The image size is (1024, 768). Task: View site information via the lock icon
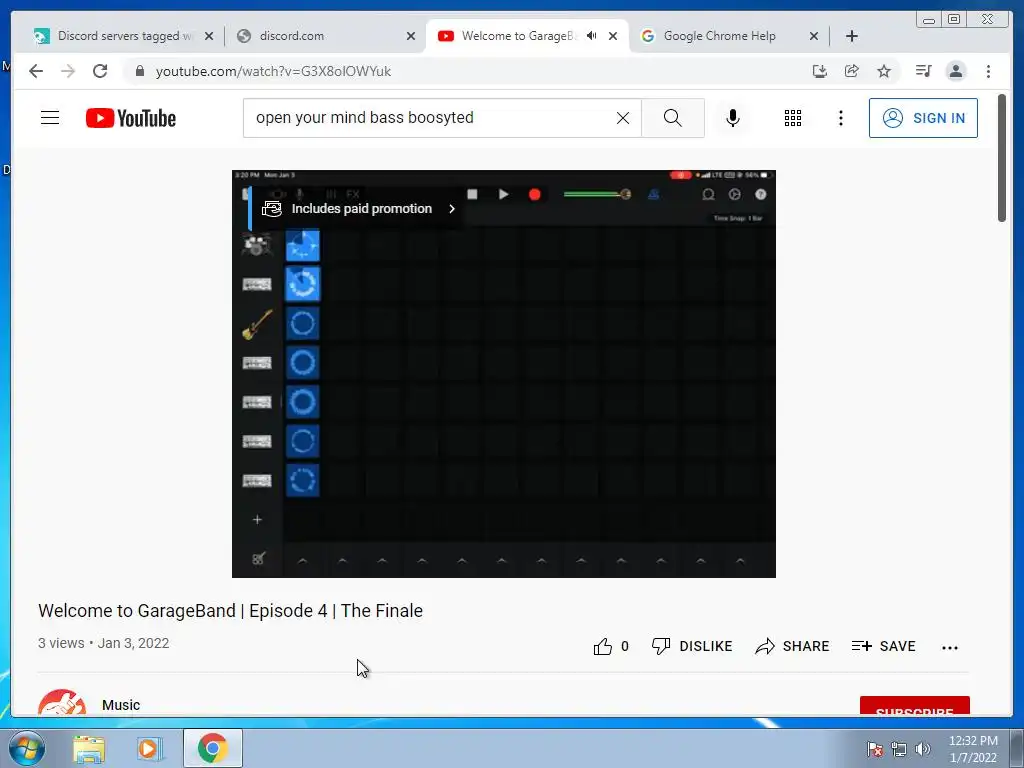(140, 71)
